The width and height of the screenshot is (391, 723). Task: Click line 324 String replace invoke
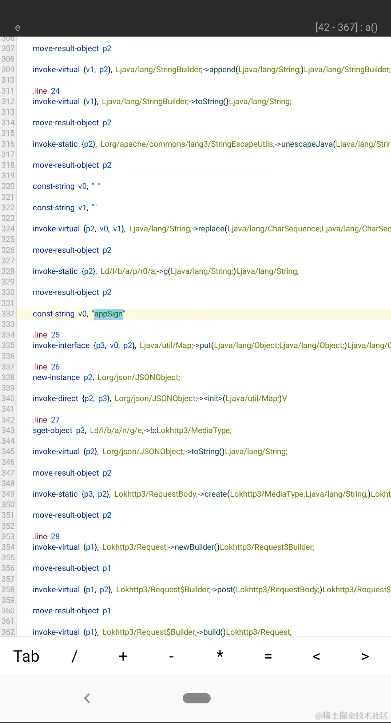point(211,229)
